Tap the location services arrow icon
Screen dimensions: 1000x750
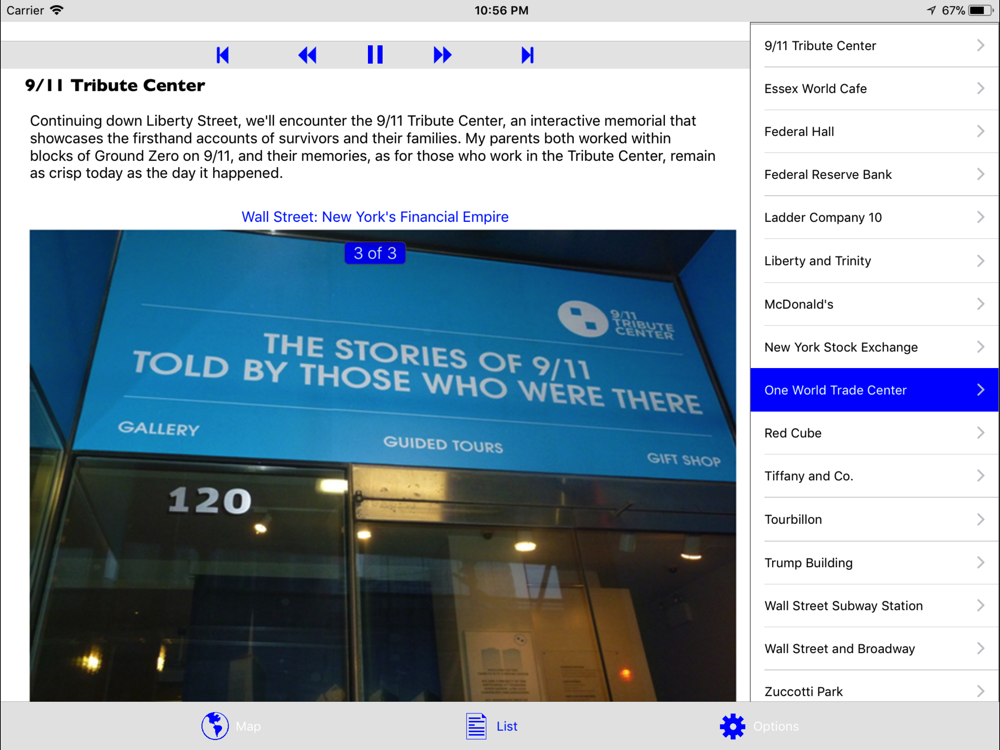(x=932, y=10)
